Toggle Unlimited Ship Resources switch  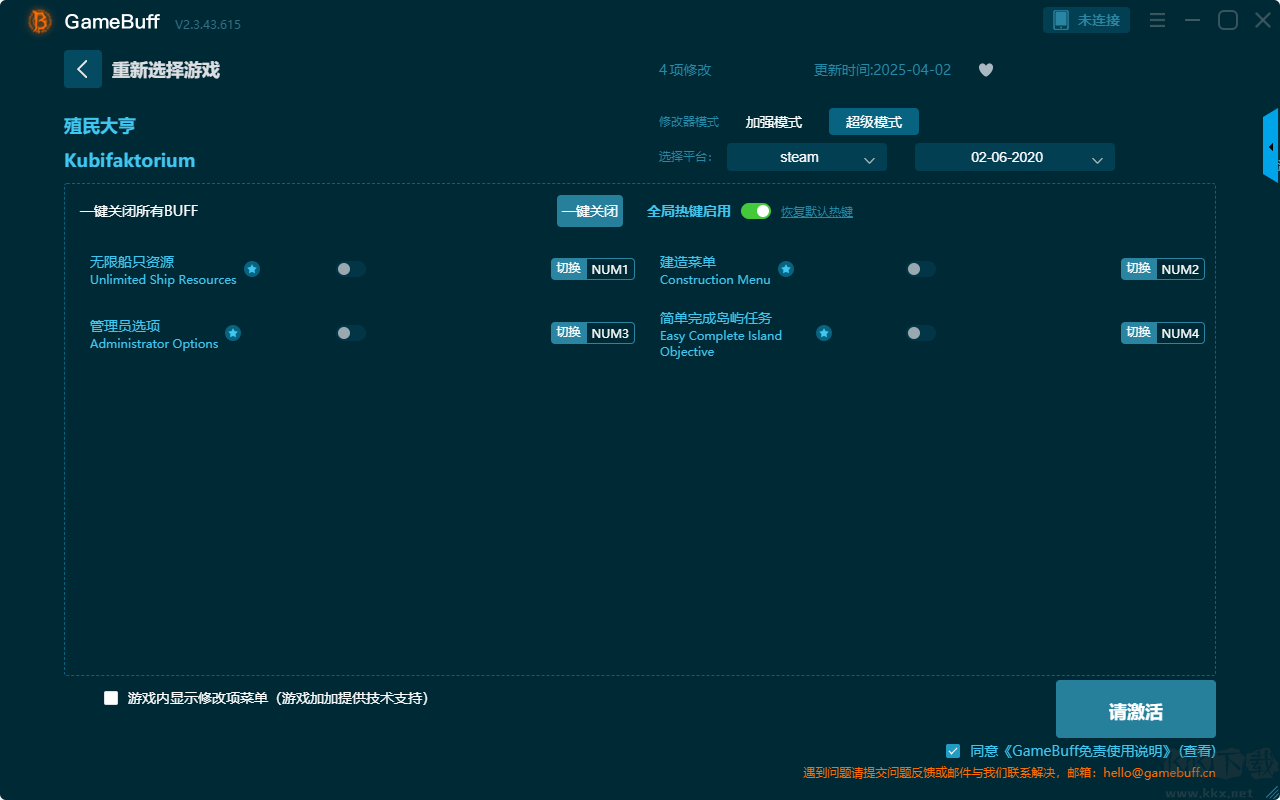pyautogui.click(x=351, y=269)
